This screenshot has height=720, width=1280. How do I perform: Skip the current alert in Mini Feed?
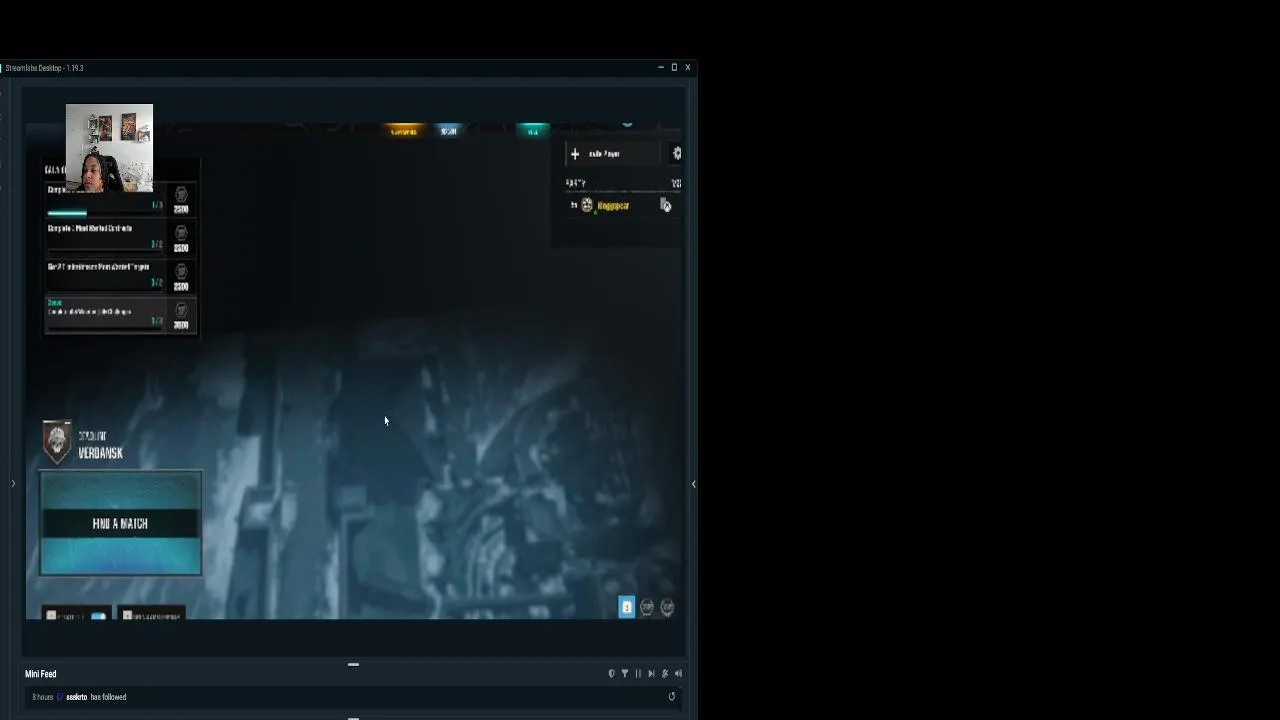pyautogui.click(x=651, y=673)
